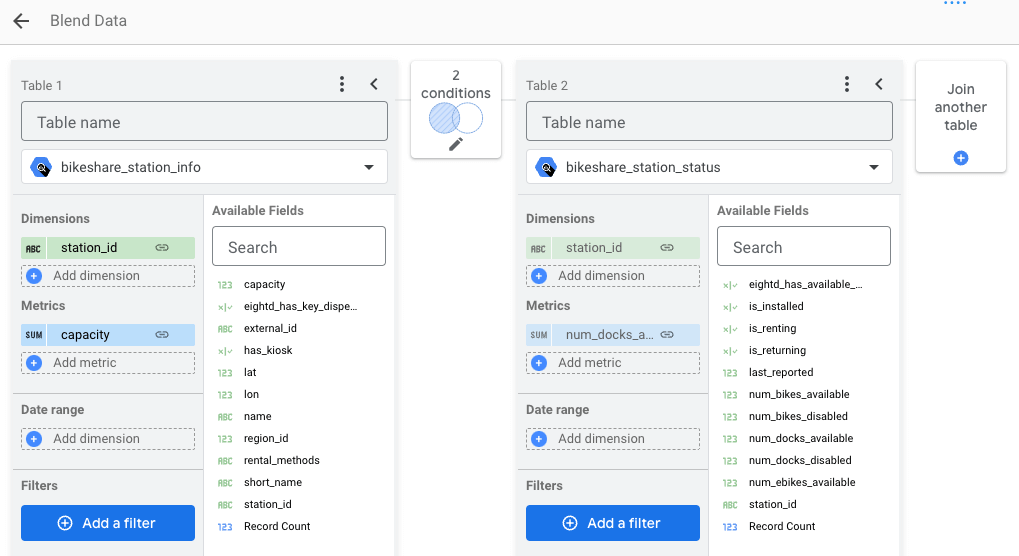Open Table 1 three-dot options menu
This screenshot has height=556, width=1019.
click(342, 84)
